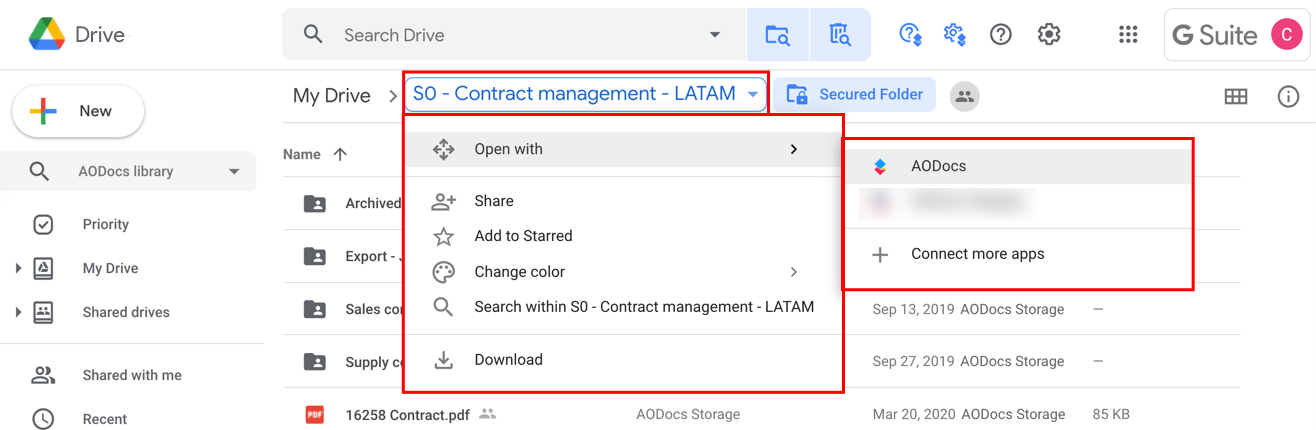Click the AODocs settings gears icon

coord(955,35)
